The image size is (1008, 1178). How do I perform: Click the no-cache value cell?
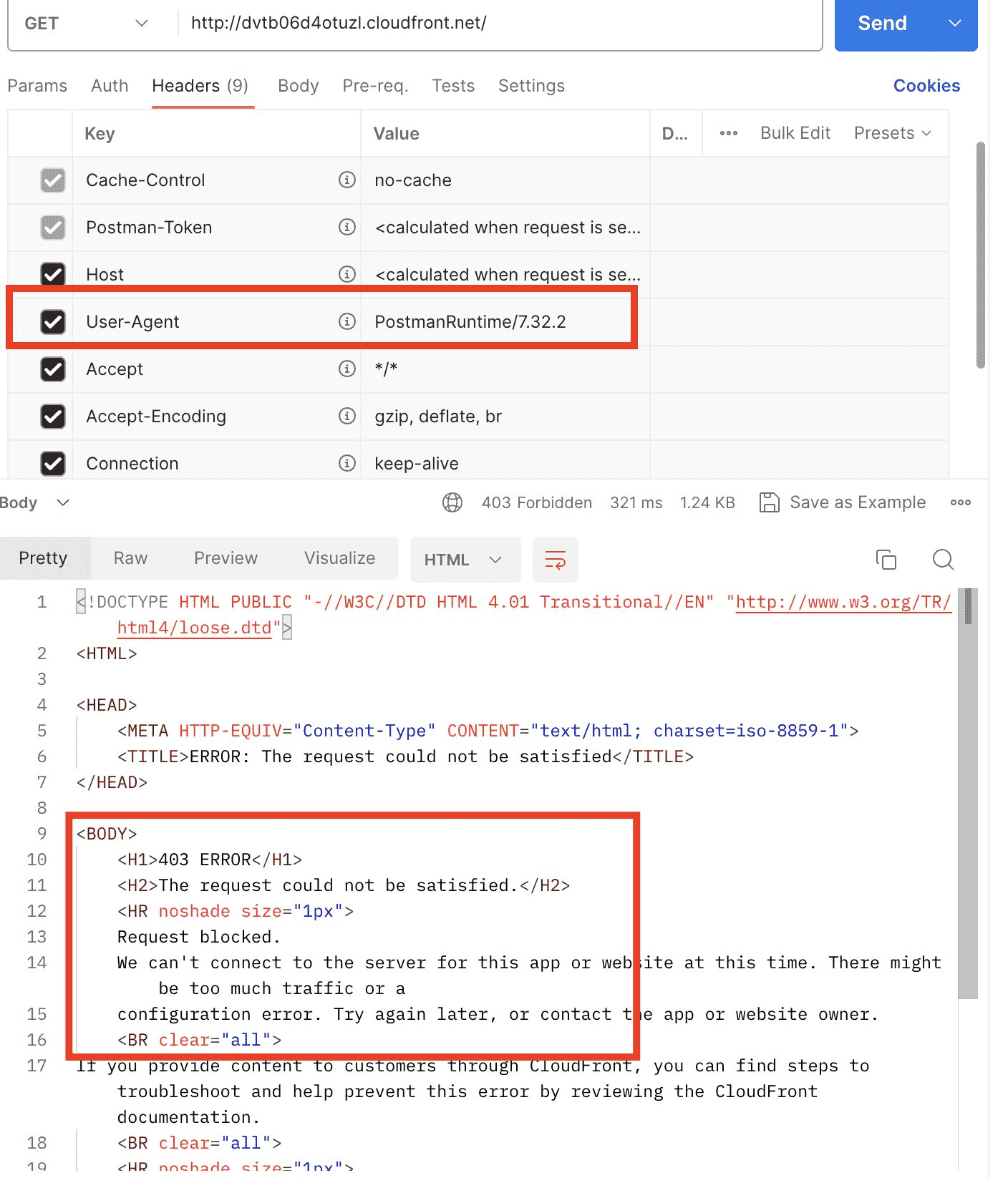(x=505, y=180)
